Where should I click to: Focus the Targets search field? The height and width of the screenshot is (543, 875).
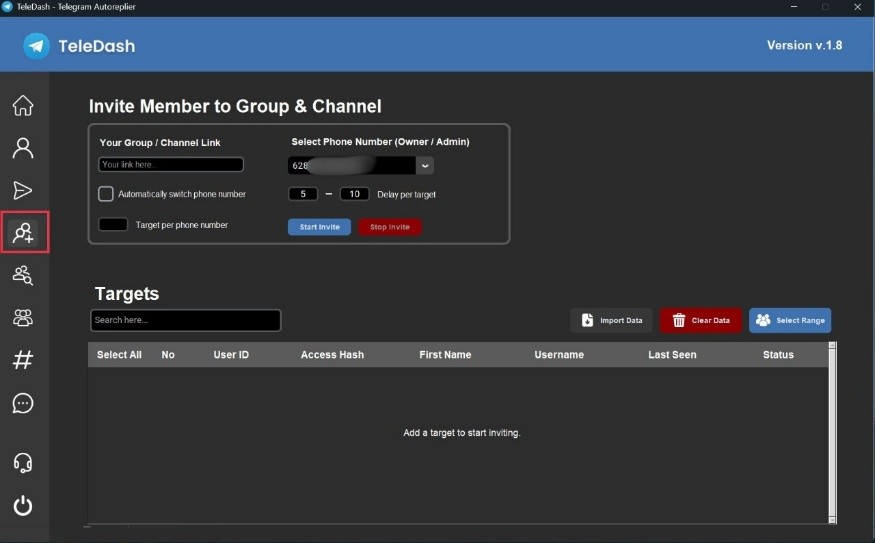click(185, 320)
